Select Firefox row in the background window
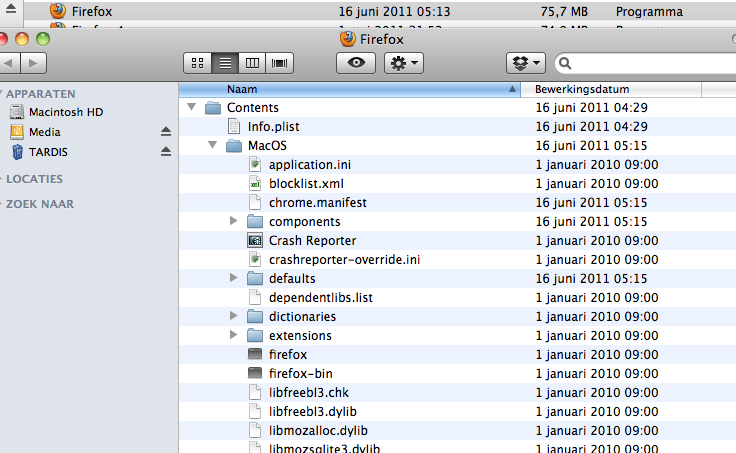The height and width of the screenshot is (453, 736). coord(380,11)
